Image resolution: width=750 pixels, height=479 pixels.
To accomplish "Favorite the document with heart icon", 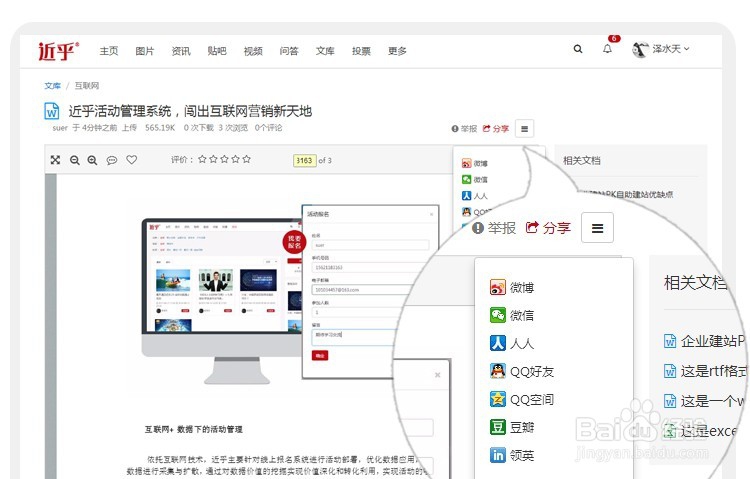I will click(132, 160).
